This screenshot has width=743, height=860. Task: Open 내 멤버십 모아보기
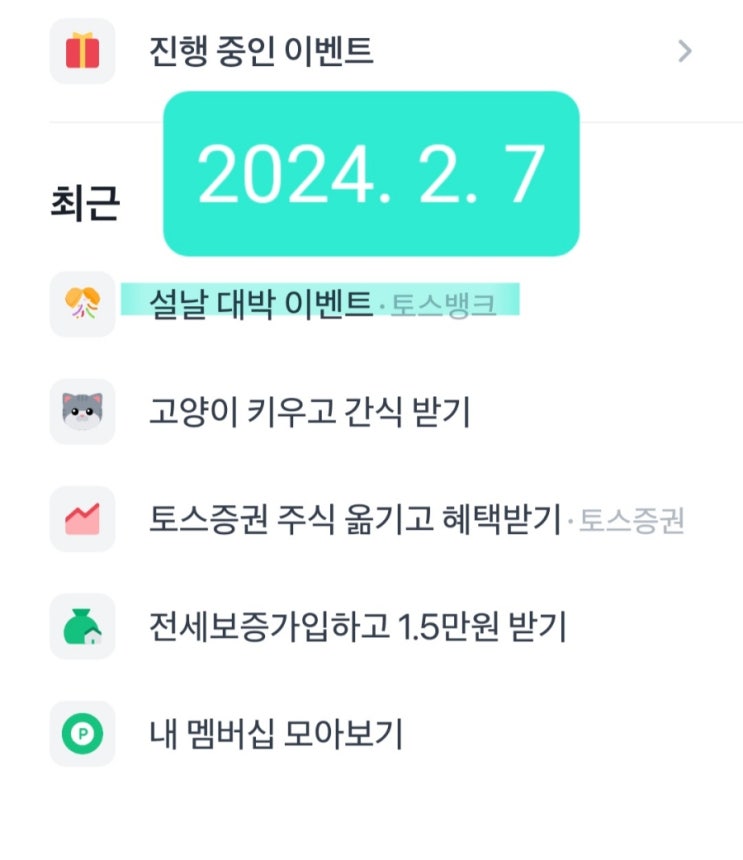pos(275,734)
